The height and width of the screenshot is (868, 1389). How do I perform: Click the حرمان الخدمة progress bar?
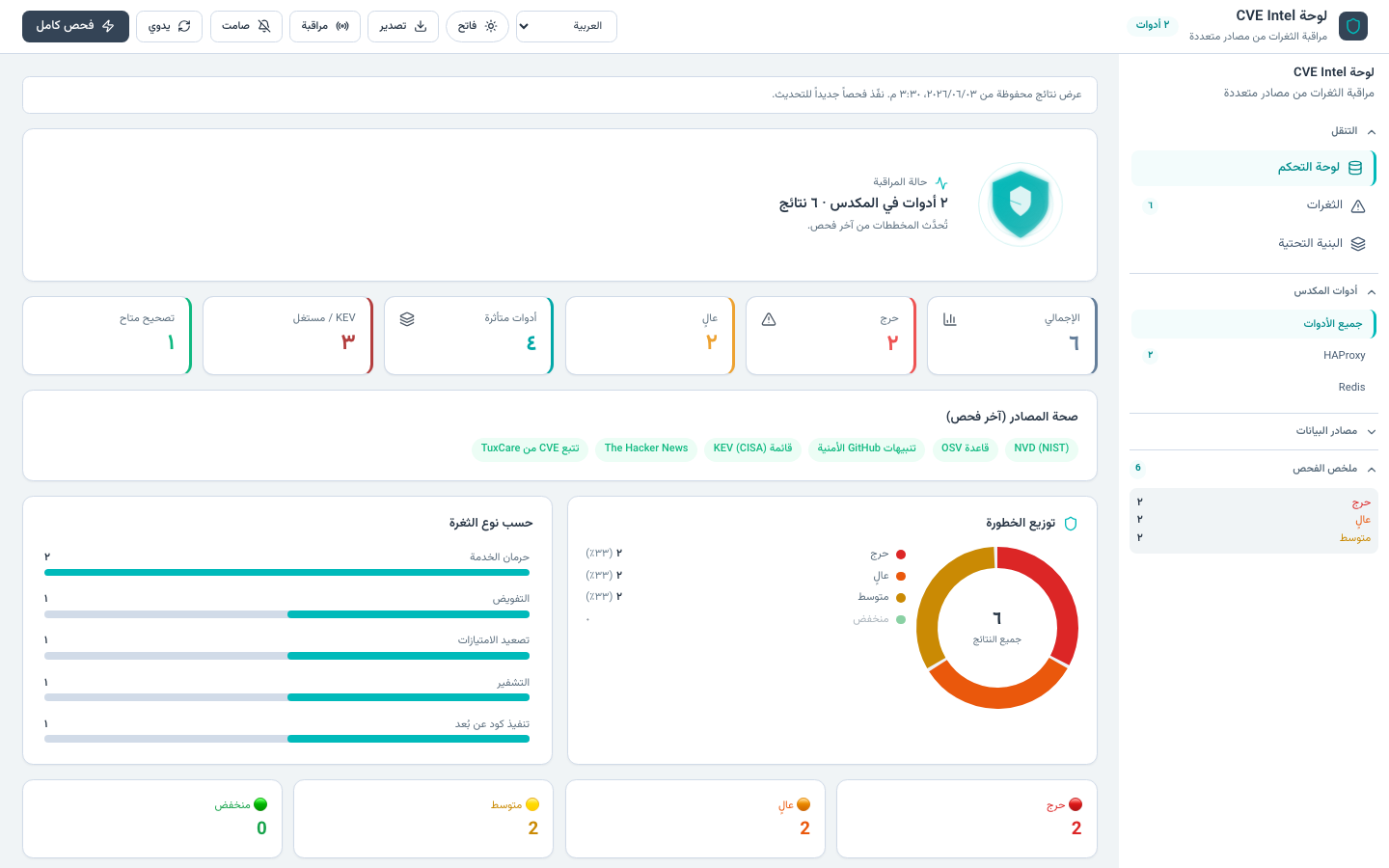click(286, 573)
